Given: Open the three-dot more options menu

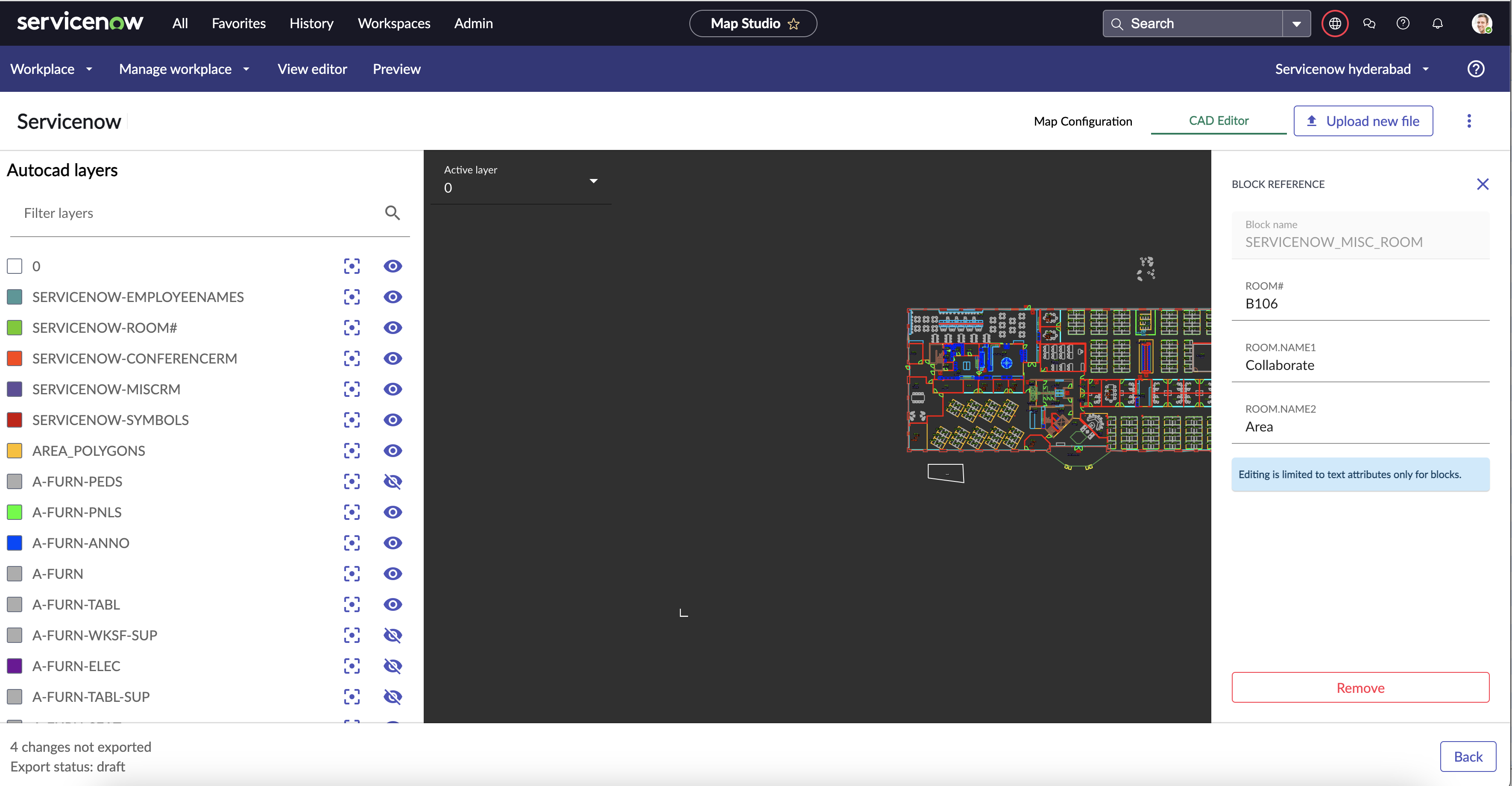Looking at the screenshot, I should (x=1469, y=121).
